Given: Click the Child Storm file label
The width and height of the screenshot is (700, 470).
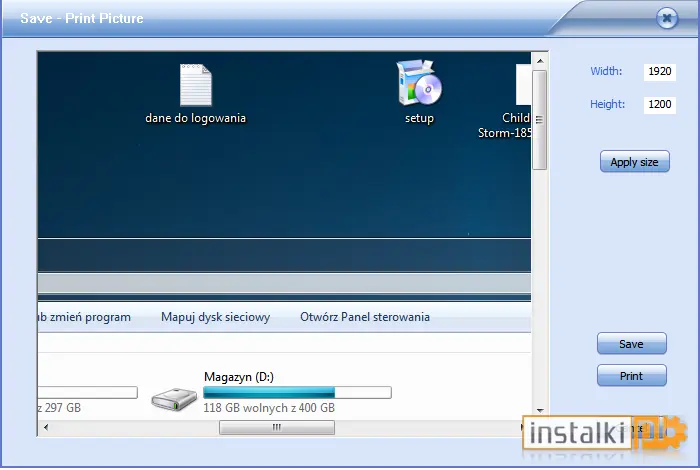Looking at the screenshot, I should (x=504, y=125).
